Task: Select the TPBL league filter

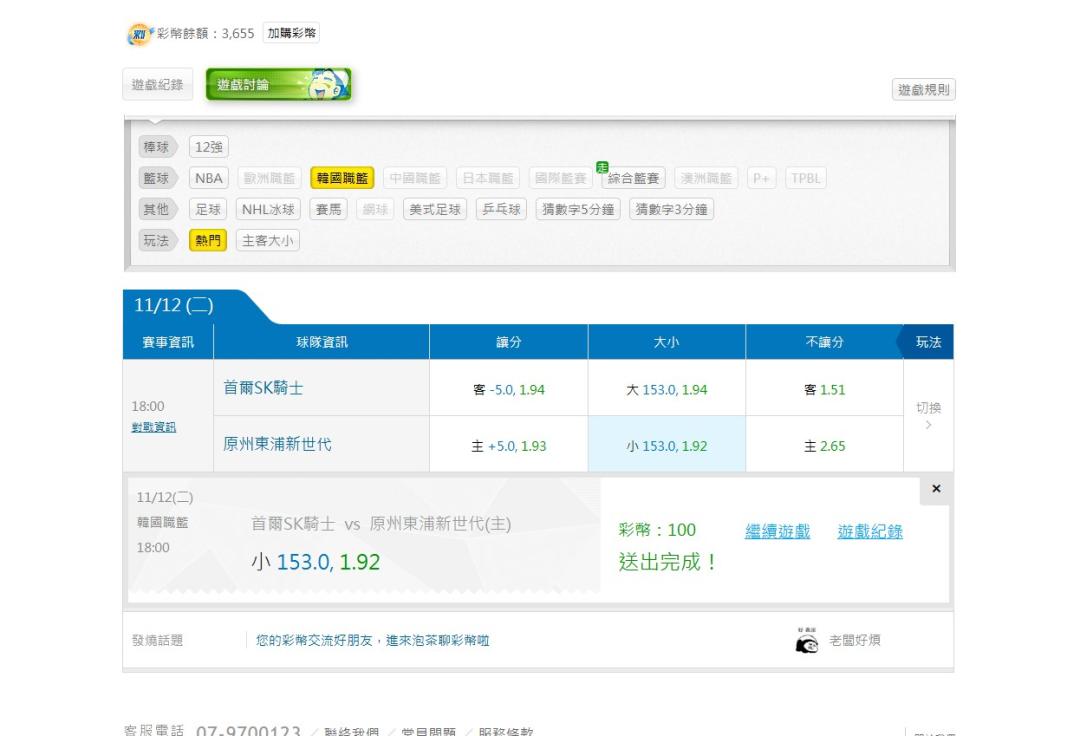Action: pos(806,178)
